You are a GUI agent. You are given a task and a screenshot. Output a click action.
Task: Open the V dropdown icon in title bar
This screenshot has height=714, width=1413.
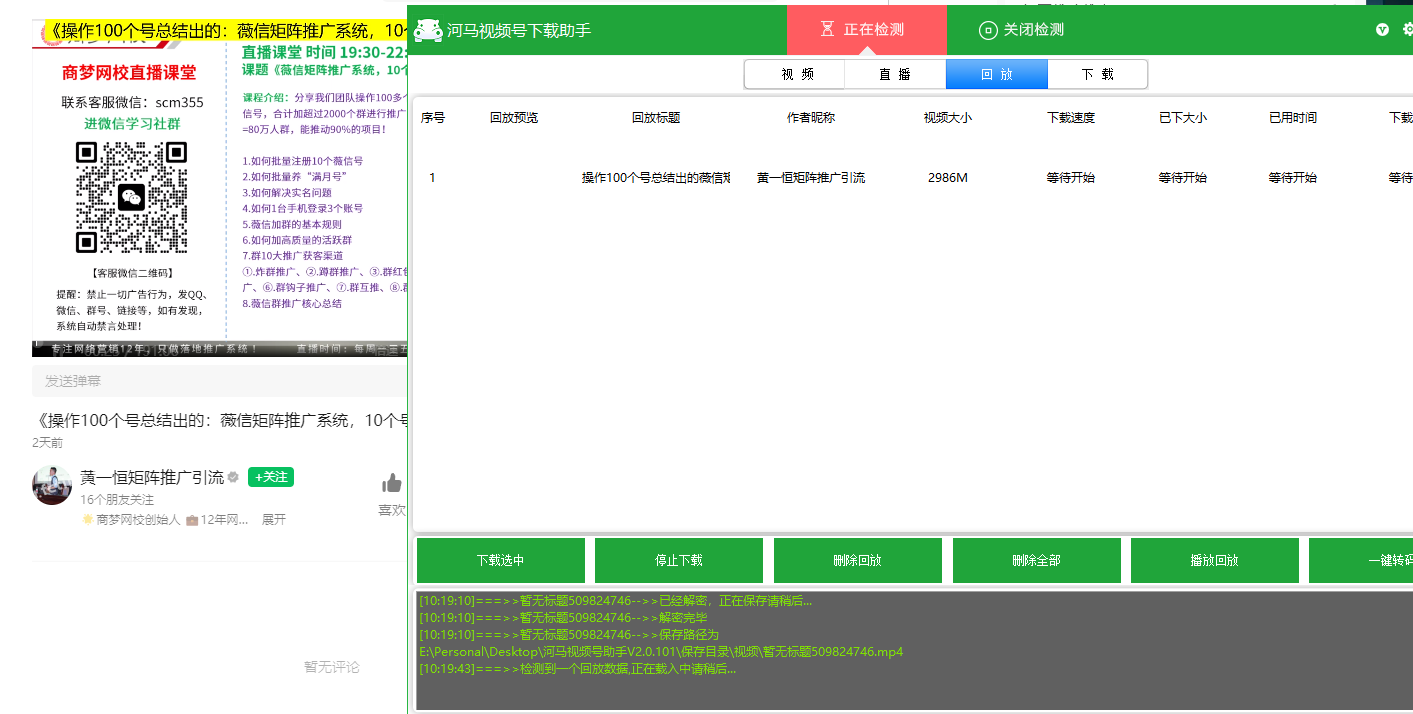[1382, 30]
